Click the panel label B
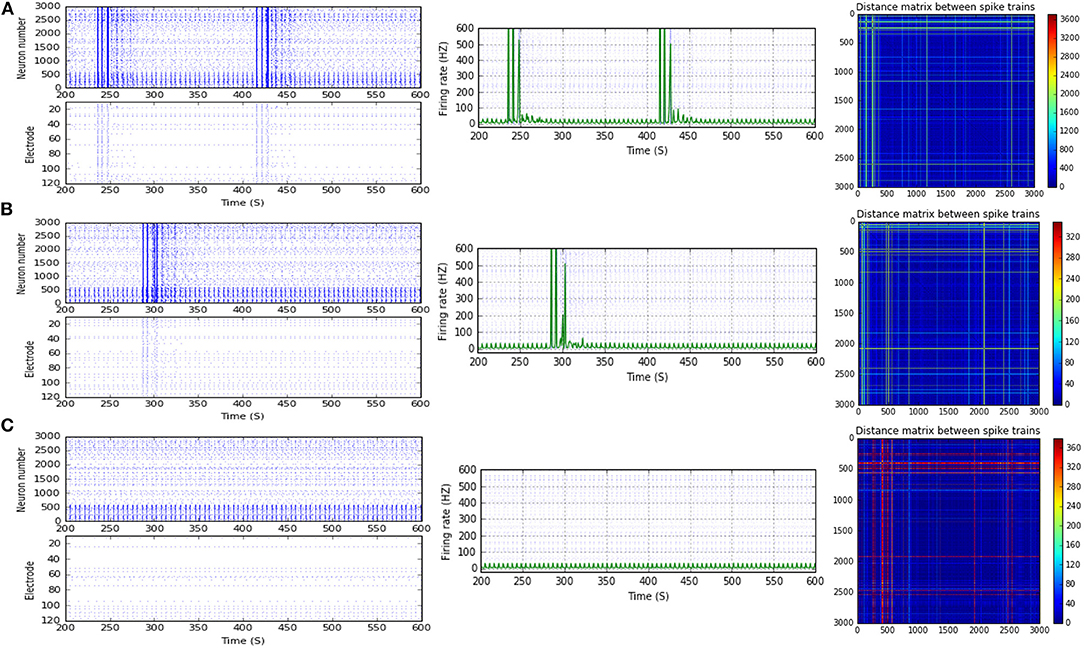Screen dimensions: 1084x648 click(7, 211)
